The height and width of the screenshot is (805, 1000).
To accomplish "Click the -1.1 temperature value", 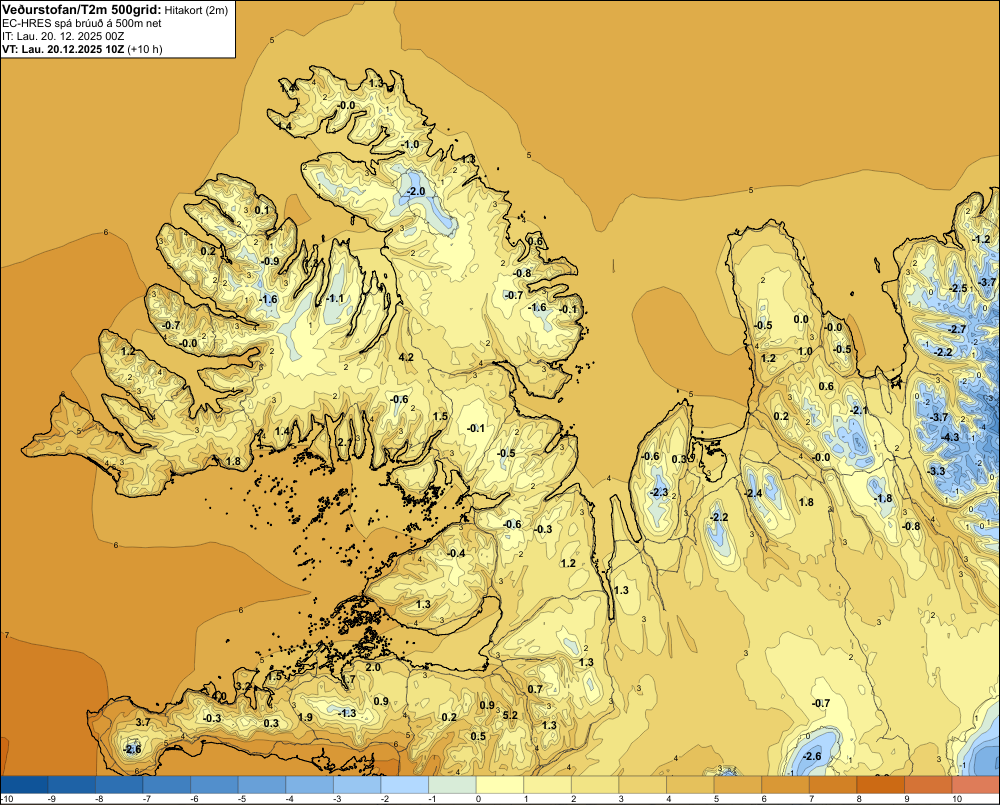I will (335, 299).
